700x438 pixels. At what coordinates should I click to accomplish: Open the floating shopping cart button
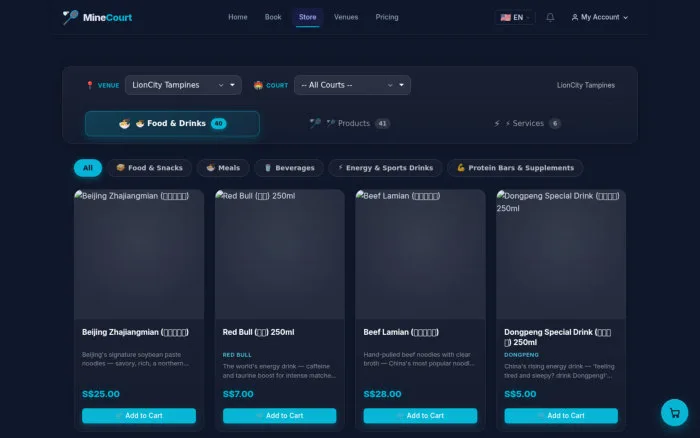point(674,413)
